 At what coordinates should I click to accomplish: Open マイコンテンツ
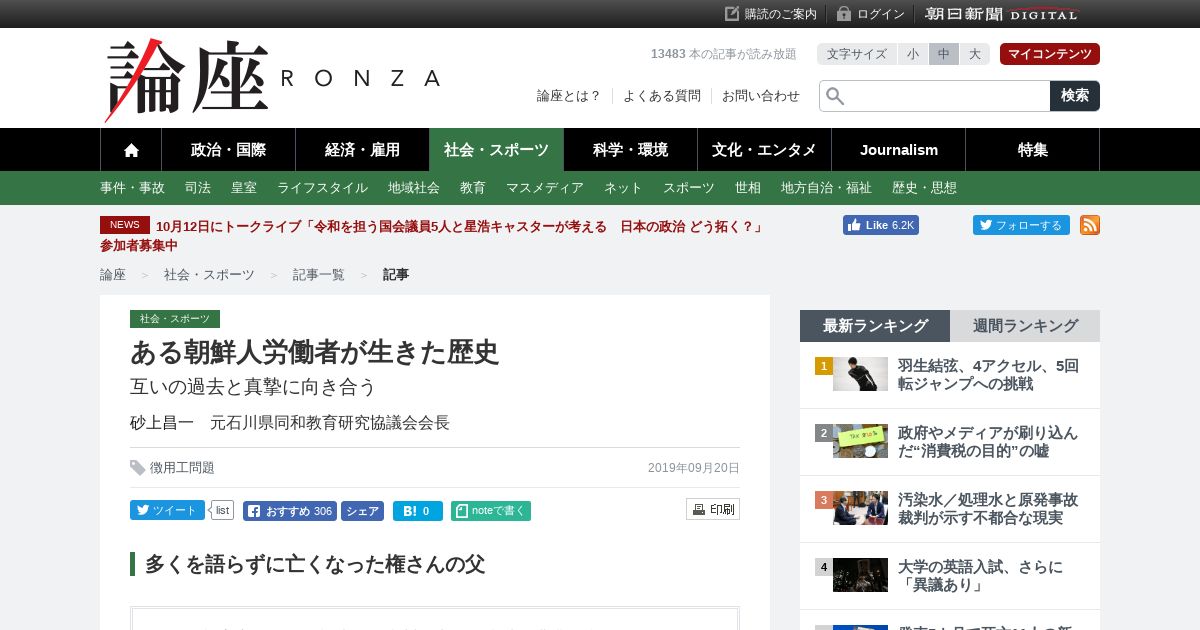pos(1050,54)
